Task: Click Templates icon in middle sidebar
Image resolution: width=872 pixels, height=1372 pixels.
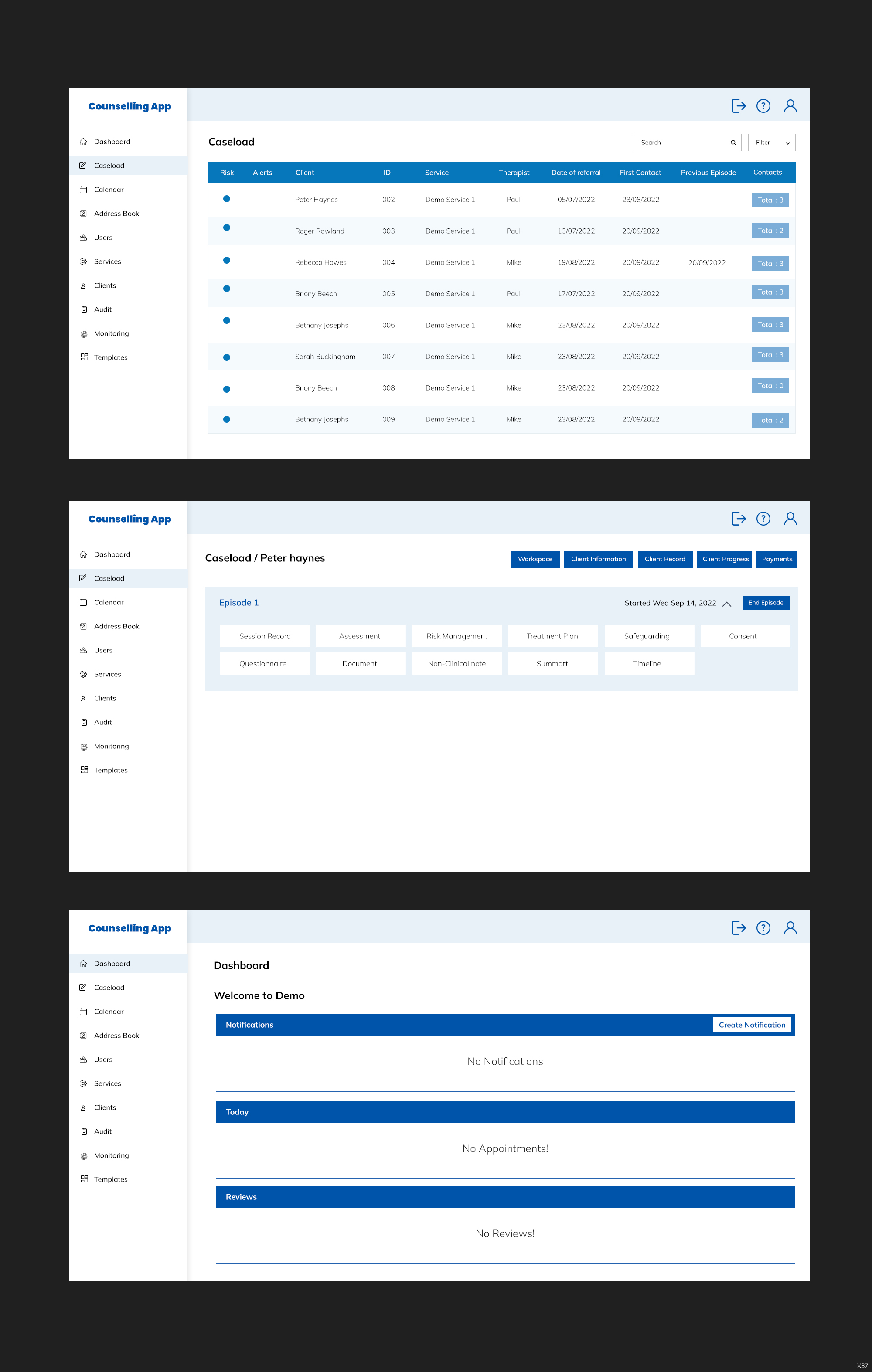Action: pyautogui.click(x=84, y=770)
